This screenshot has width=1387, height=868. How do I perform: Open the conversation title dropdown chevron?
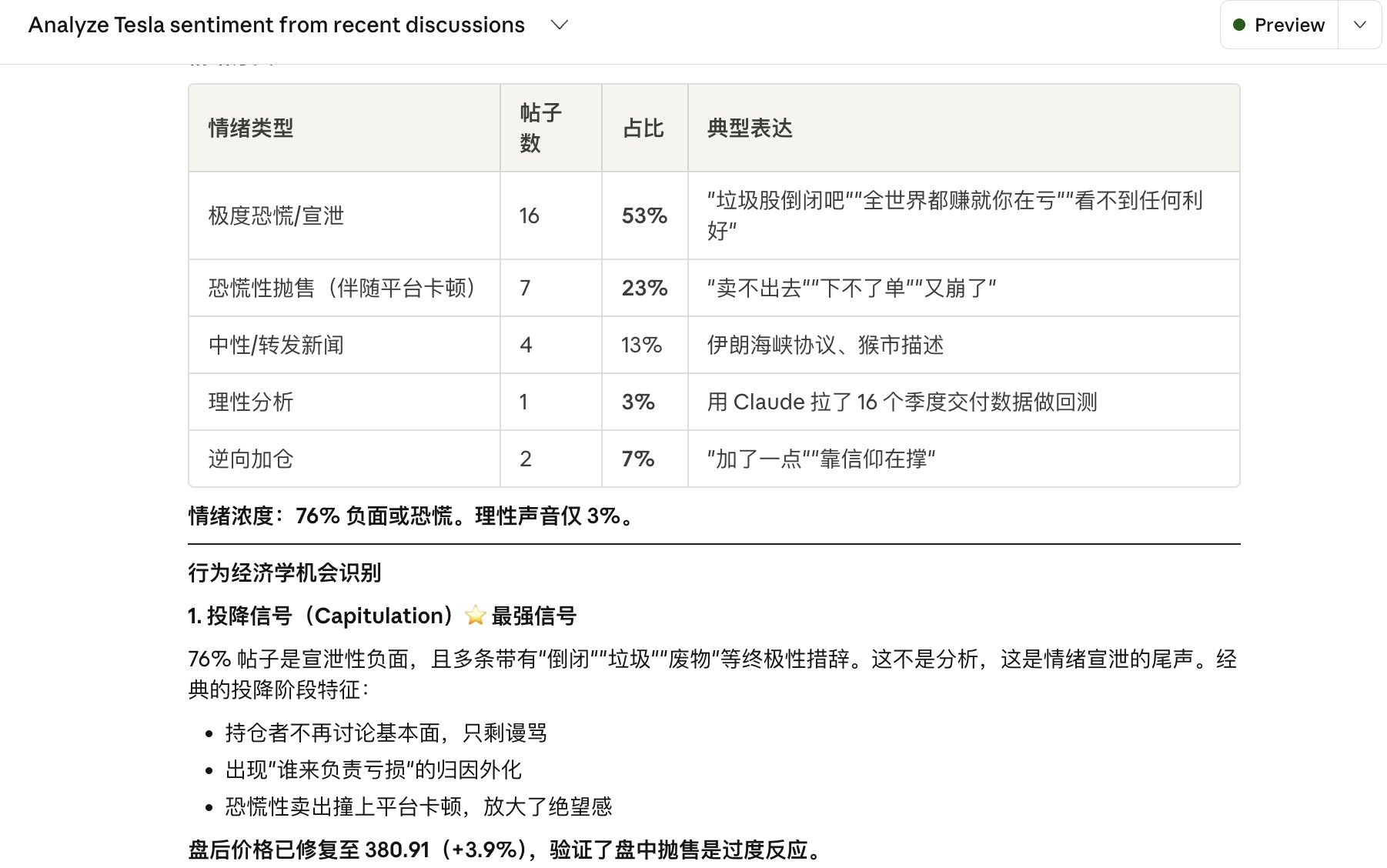pos(560,25)
